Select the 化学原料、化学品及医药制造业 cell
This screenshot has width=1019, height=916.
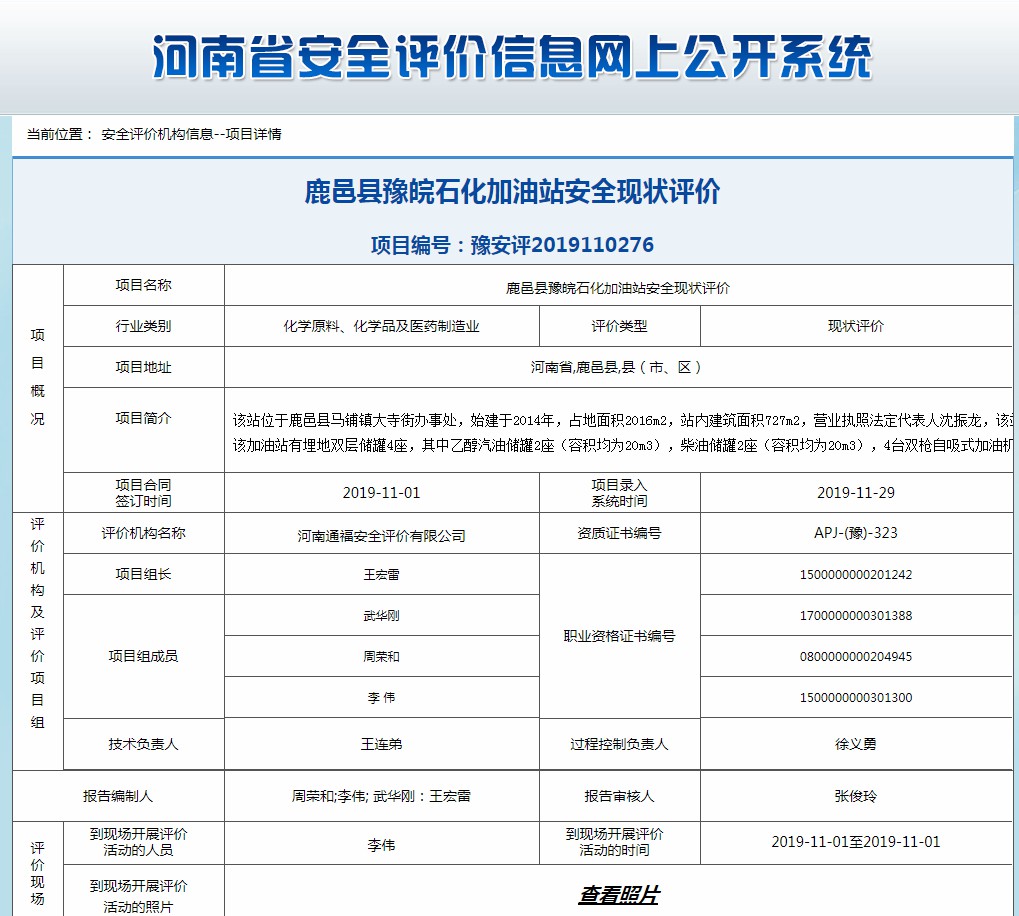tap(381, 325)
